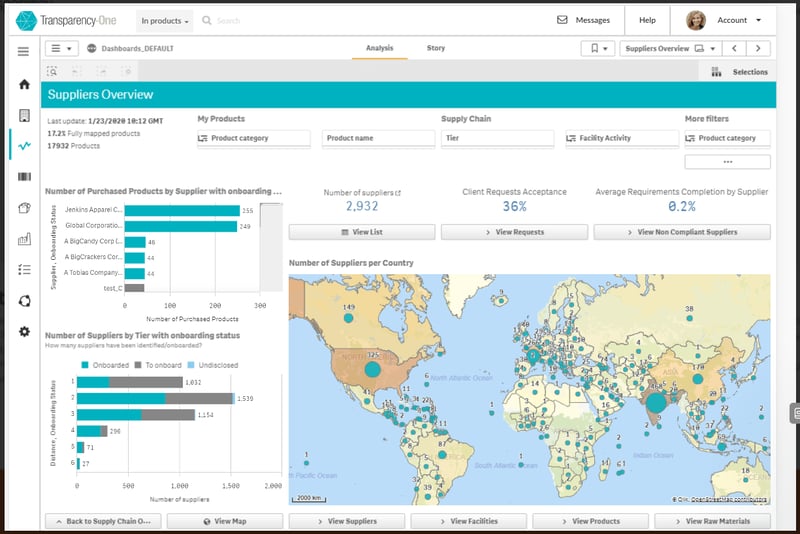Click View Non Compliant Suppliers button

682,232
